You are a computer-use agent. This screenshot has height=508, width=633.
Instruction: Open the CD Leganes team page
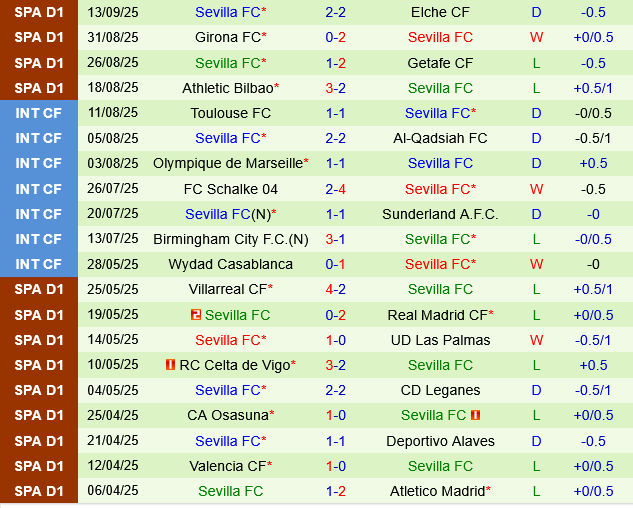tap(440, 390)
